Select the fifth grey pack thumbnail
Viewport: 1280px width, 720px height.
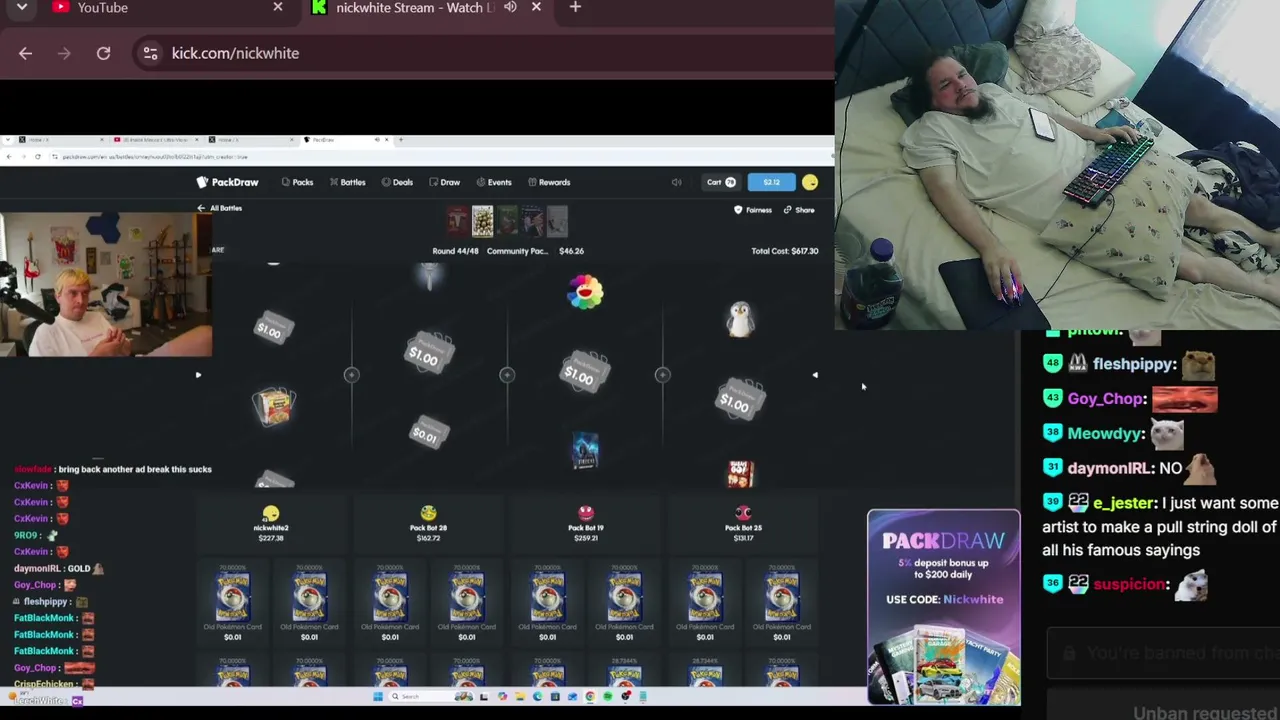coord(557,221)
